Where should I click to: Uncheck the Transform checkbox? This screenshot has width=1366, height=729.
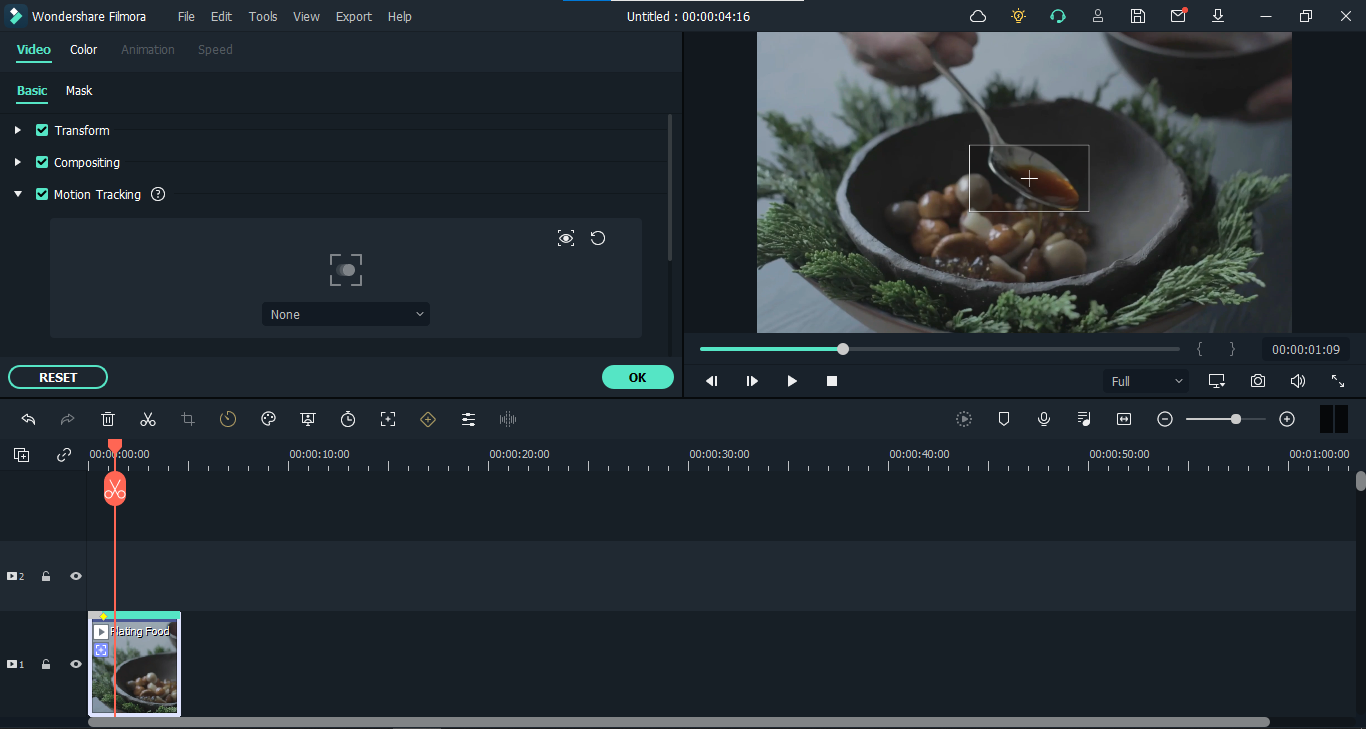pos(42,130)
